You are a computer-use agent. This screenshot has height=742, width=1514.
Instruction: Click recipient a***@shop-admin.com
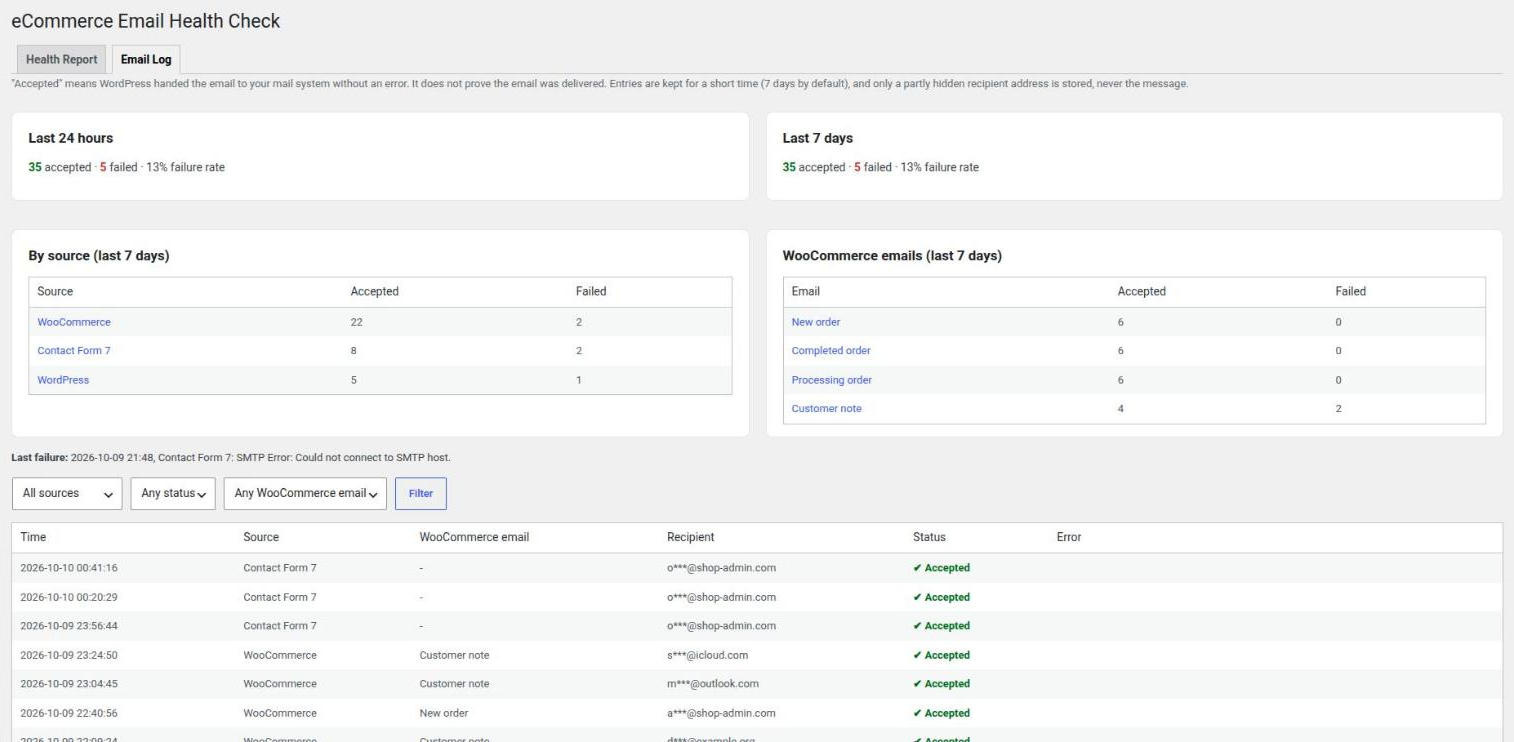721,713
